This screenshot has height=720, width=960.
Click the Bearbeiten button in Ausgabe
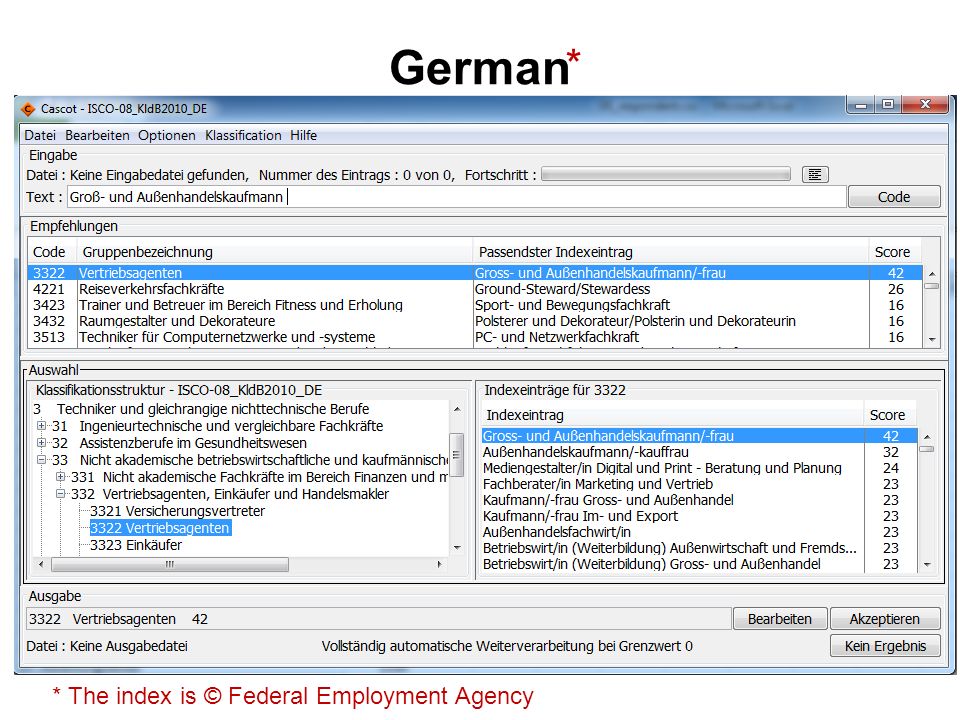[779, 619]
